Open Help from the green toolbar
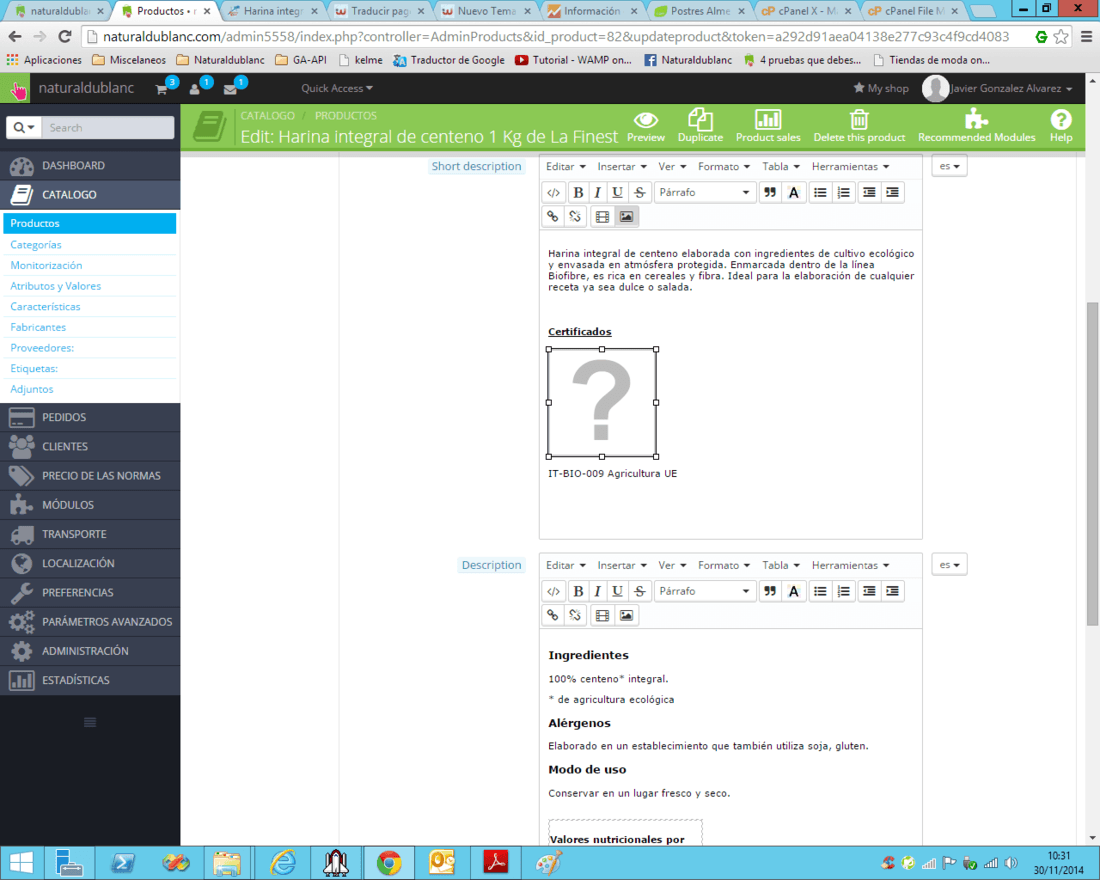The image size is (1100, 880). coord(1061,126)
